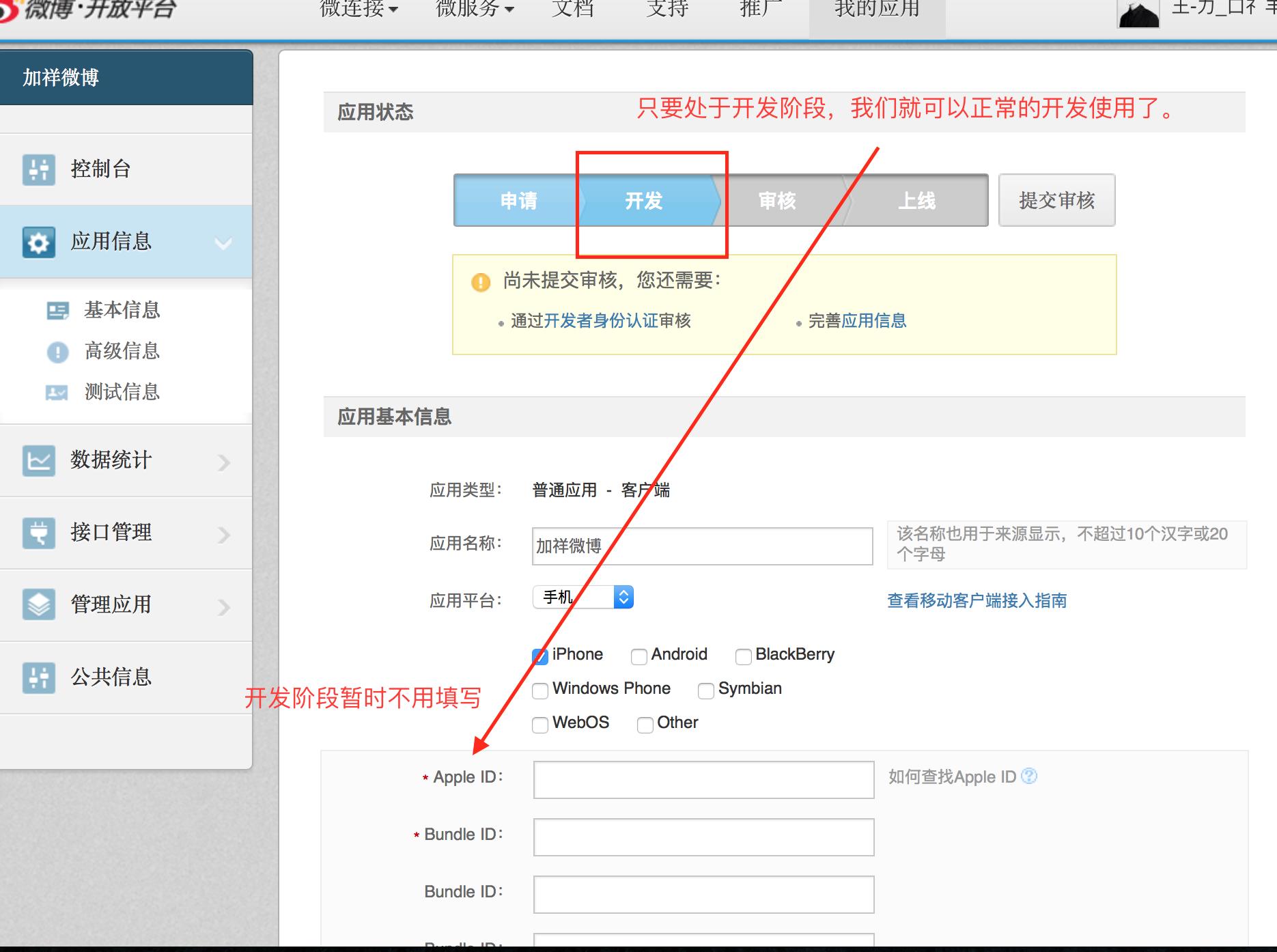Click the user avatar in top bar
This screenshot has height=952, width=1277.
(1138, 14)
